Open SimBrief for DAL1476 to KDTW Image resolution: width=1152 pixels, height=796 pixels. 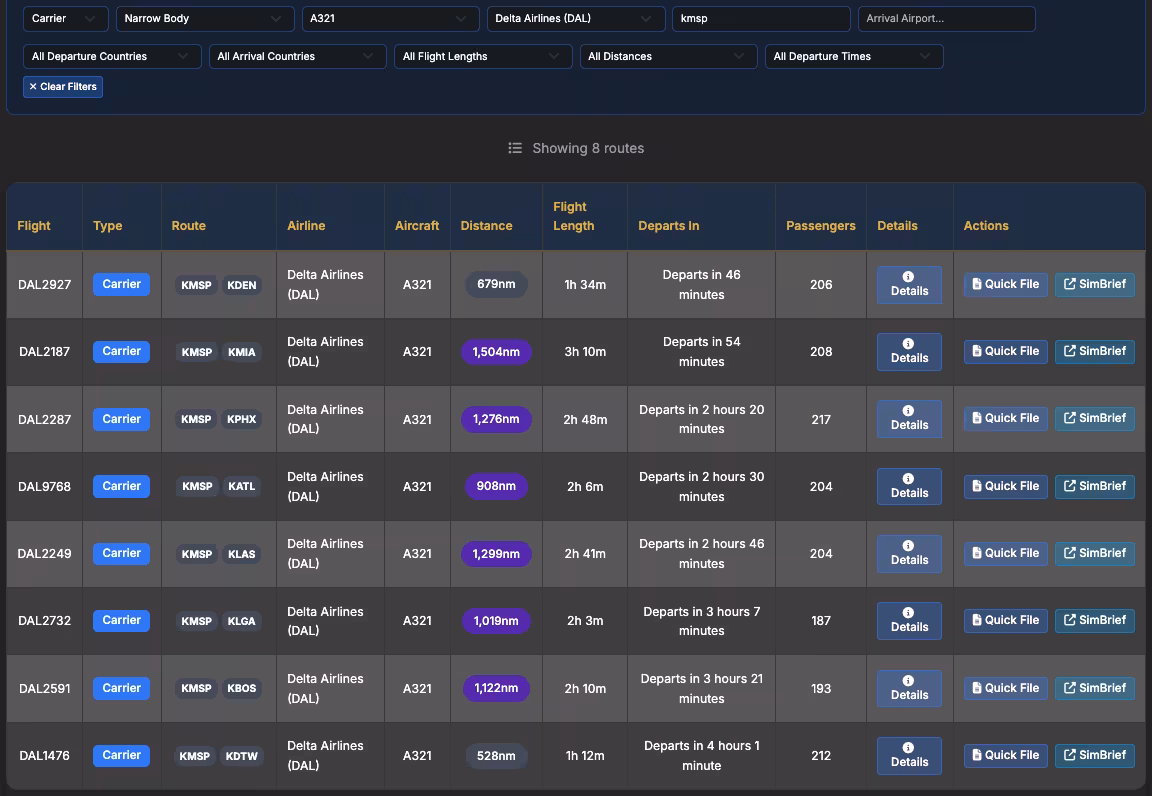pyautogui.click(x=1095, y=755)
